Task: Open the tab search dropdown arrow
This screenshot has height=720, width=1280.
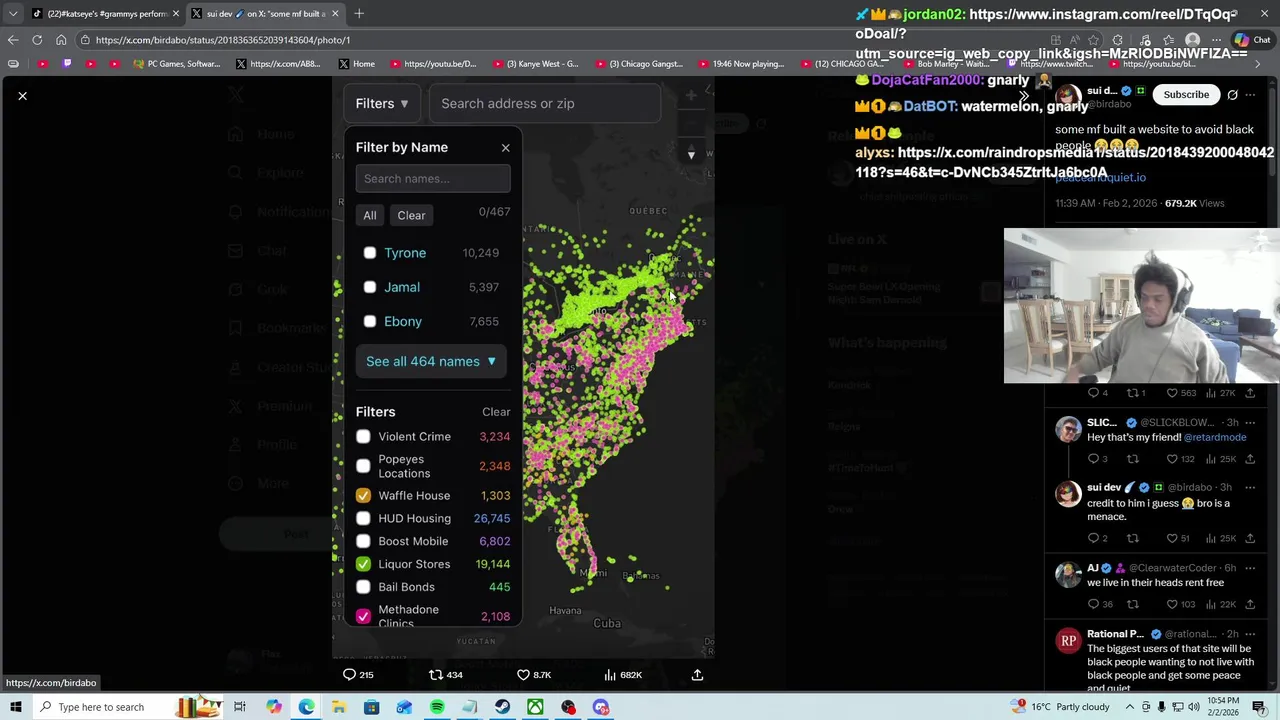Action: 13,14
